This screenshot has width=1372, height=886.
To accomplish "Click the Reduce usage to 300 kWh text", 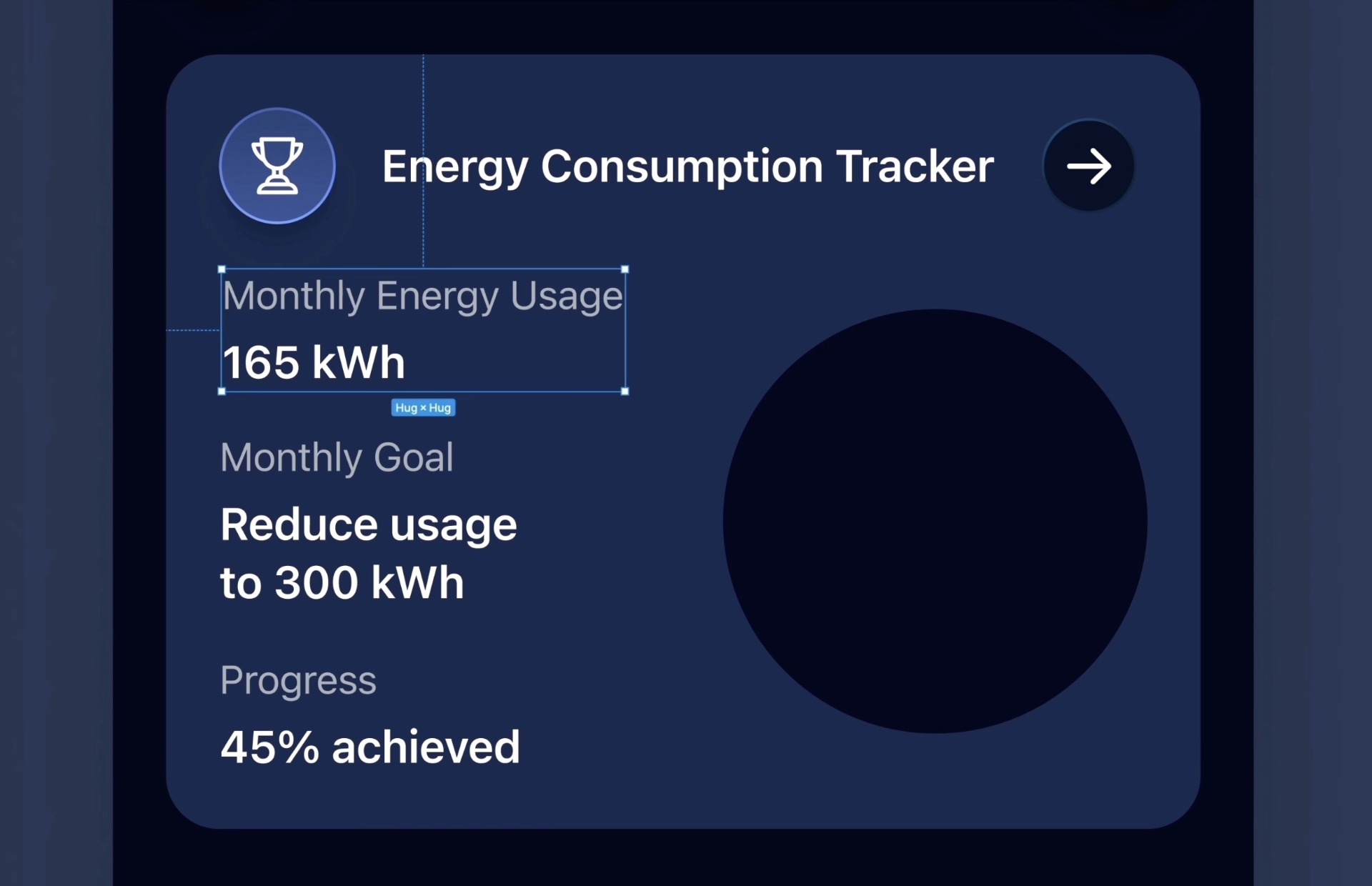I will click(x=368, y=553).
